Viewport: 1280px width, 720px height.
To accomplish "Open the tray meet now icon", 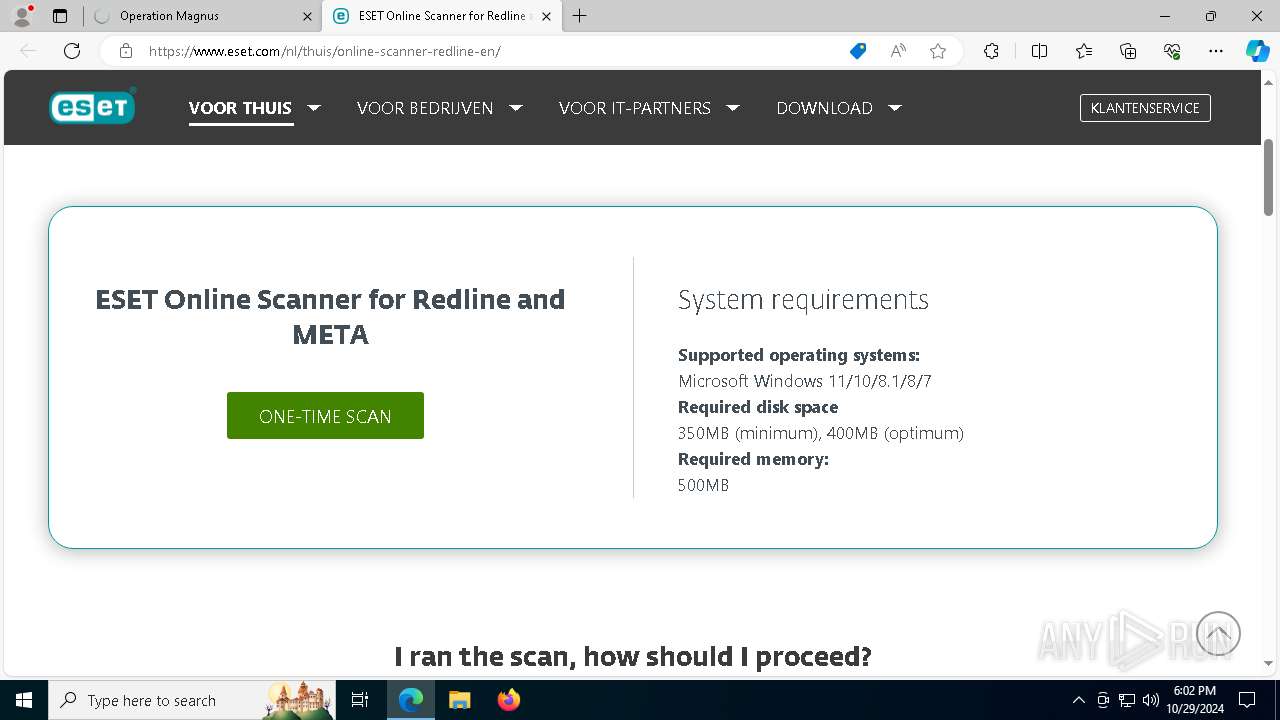I will pos(1103,700).
